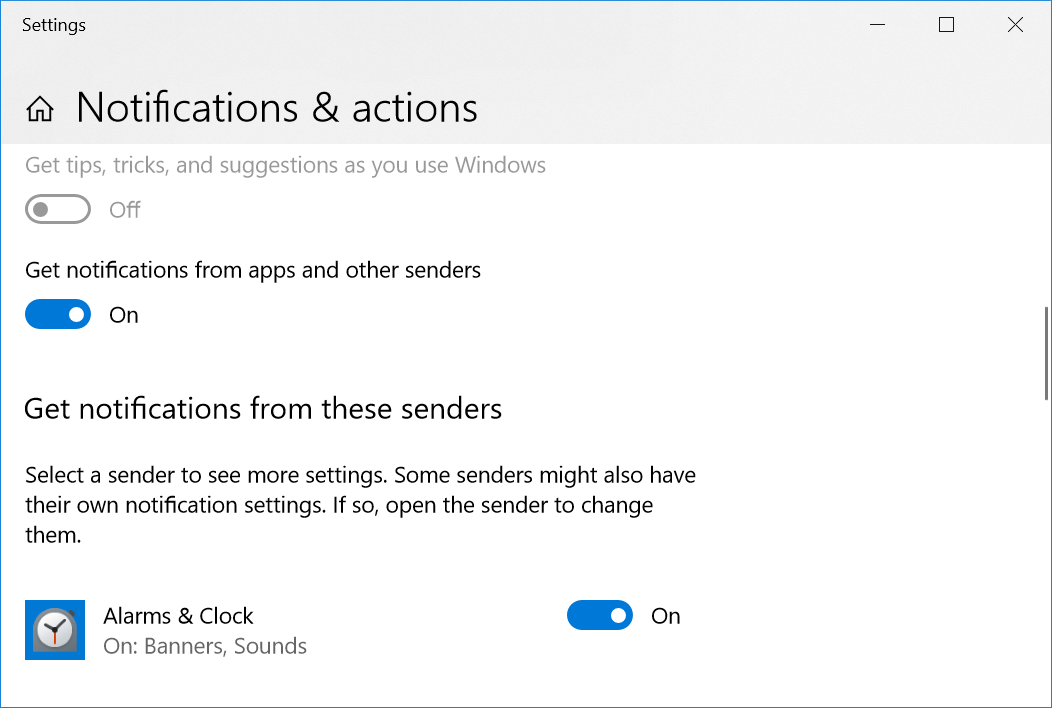Screen dimensions: 1052x708
Task: Minimize the Settings window
Action: (878, 25)
